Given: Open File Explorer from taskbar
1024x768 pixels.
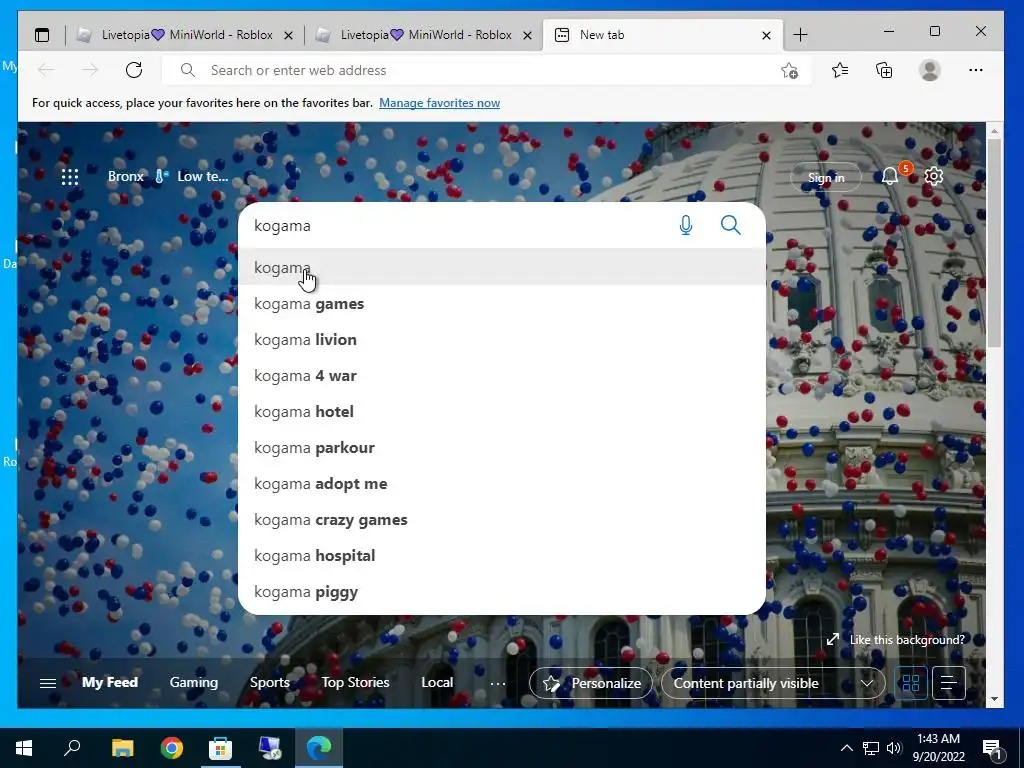Looking at the screenshot, I should click(122, 748).
